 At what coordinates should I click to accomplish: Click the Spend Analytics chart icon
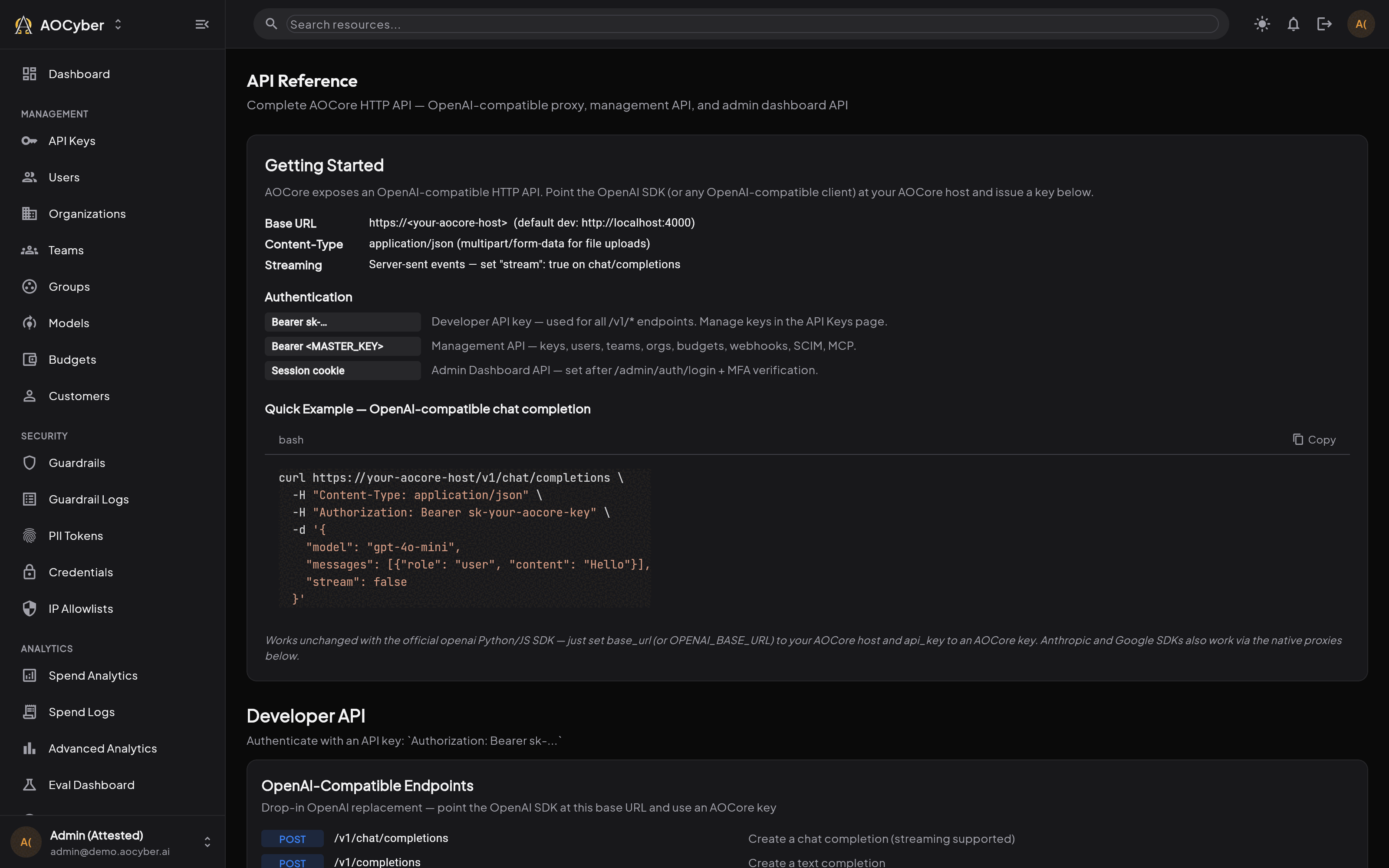coord(29,676)
